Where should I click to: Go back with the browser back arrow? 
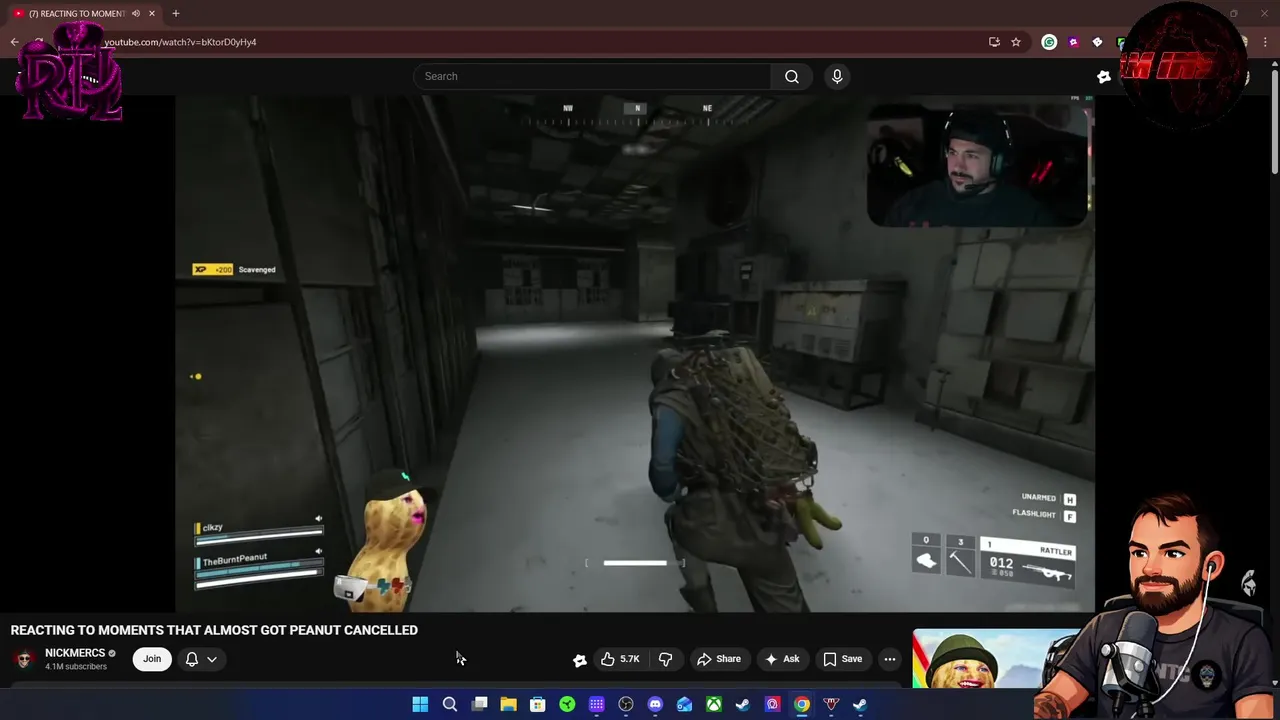[14, 42]
